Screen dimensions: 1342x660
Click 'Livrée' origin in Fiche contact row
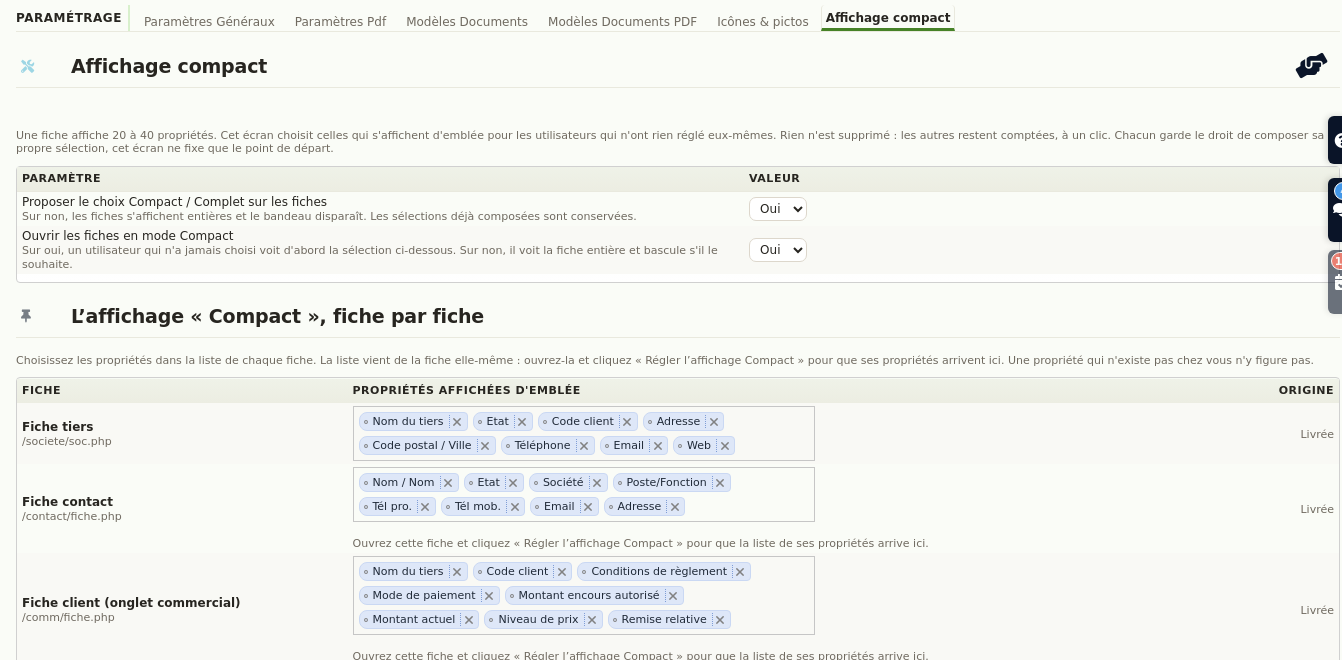pos(1317,509)
